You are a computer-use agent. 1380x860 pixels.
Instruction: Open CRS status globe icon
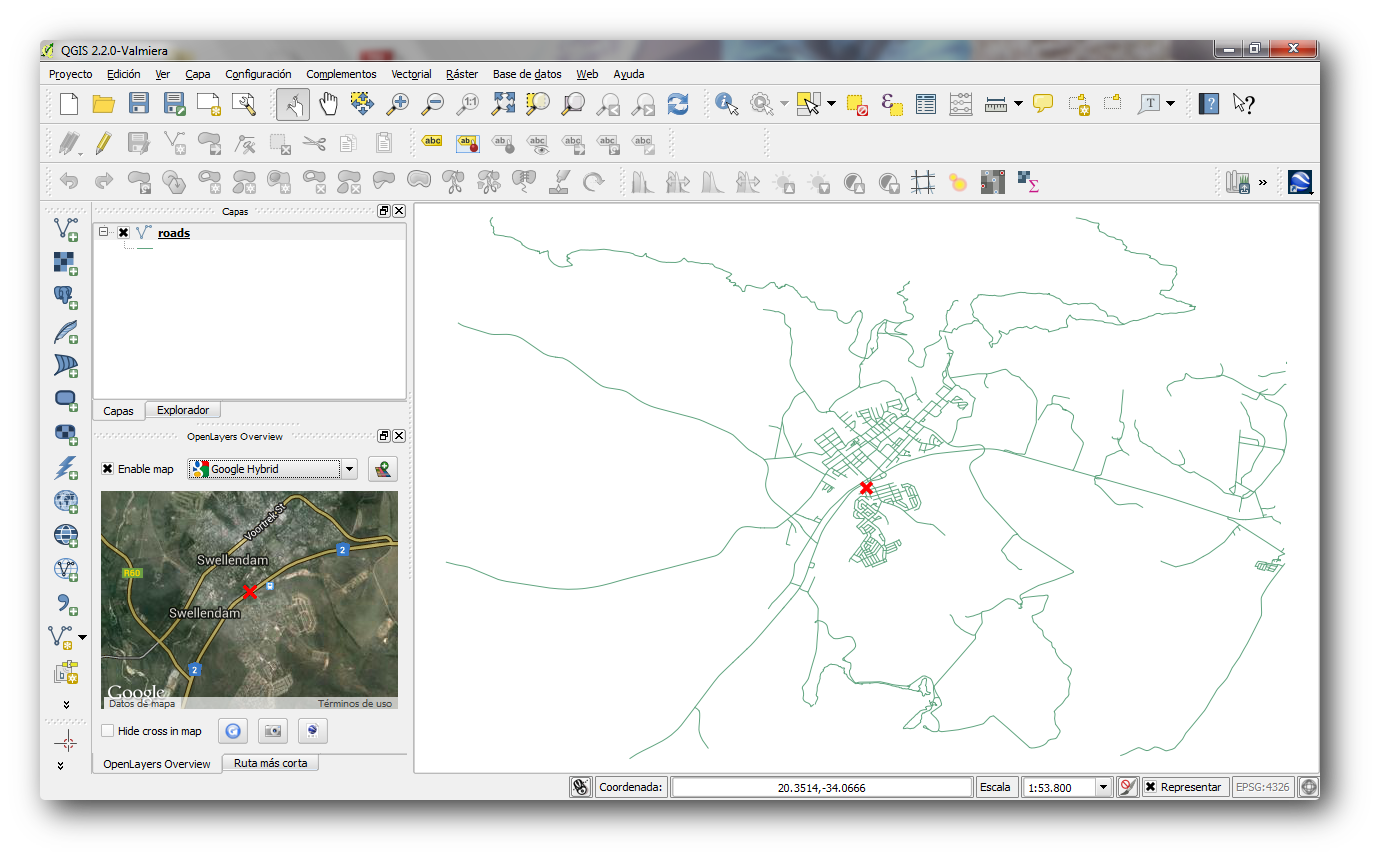pos(1308,787)
